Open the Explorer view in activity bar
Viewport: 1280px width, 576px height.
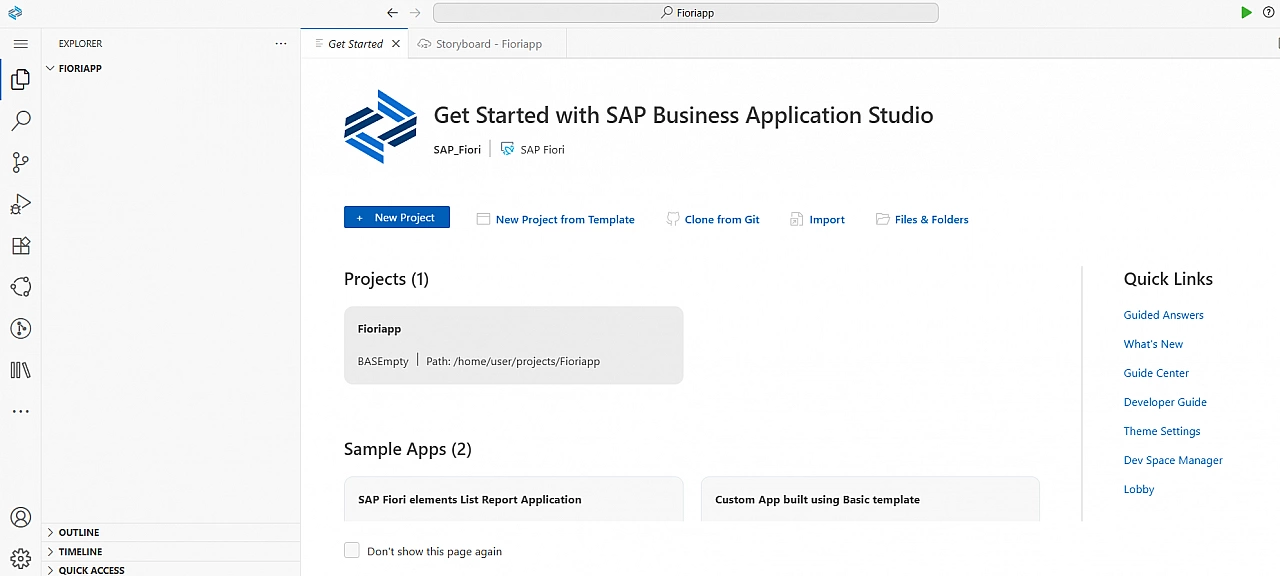pyautogui.click(x=20, y=80)
